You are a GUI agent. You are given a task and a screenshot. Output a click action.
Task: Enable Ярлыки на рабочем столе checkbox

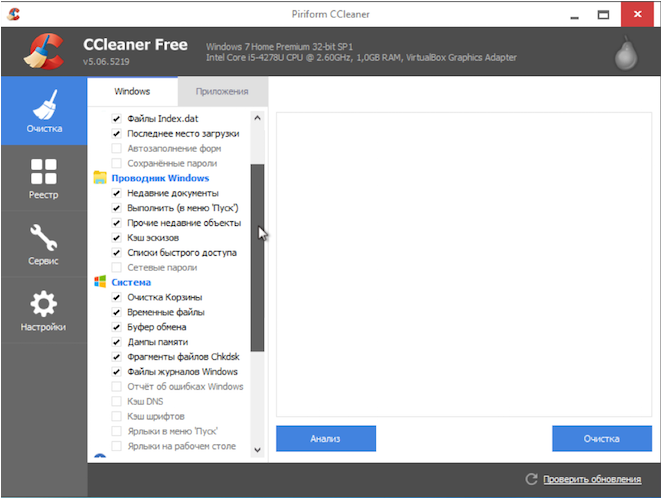(117, 446)
